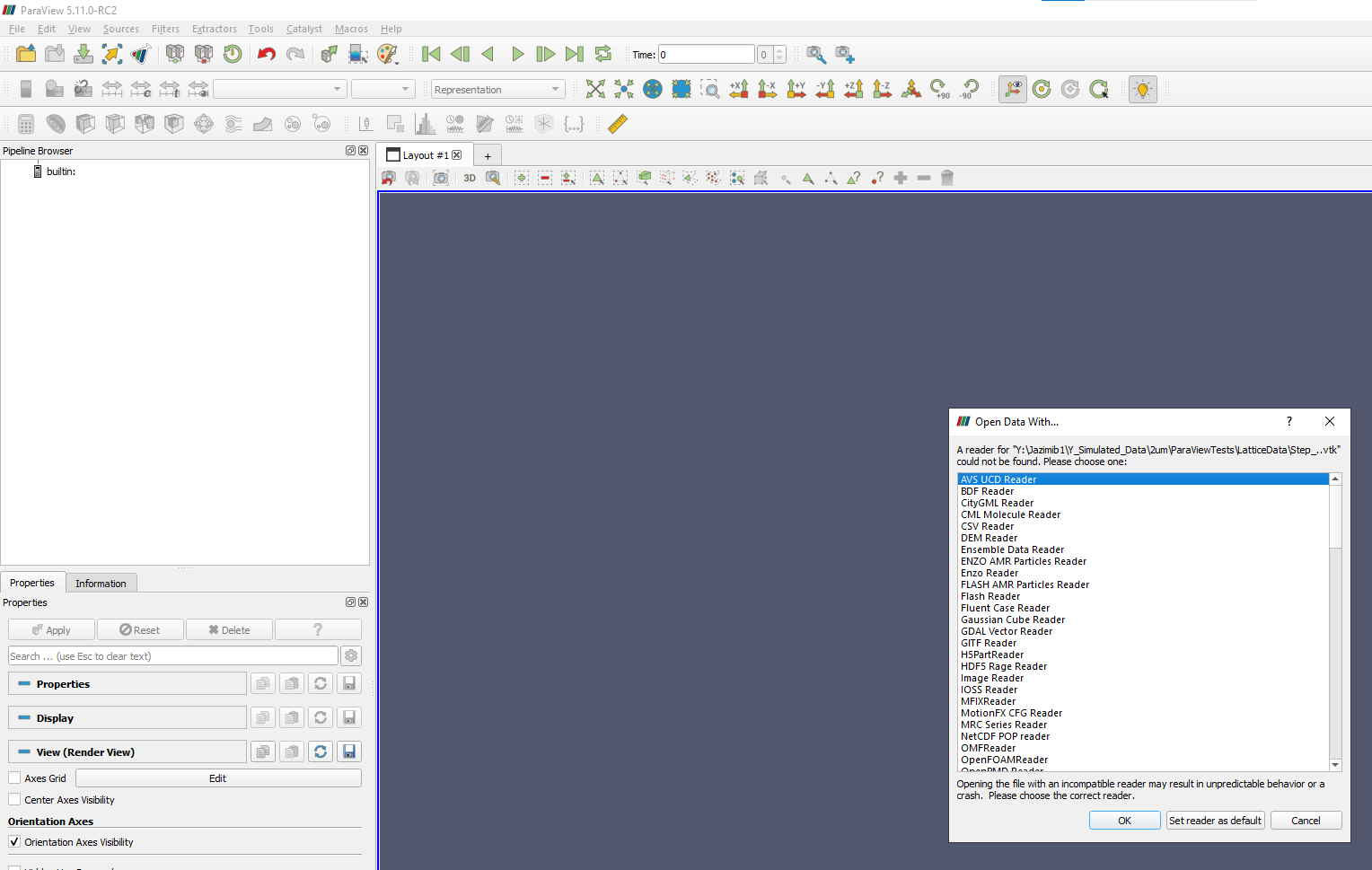Open the Representation dropdown
The height and width of the screenshot is (870, 1372).
(x=497, y=89)
